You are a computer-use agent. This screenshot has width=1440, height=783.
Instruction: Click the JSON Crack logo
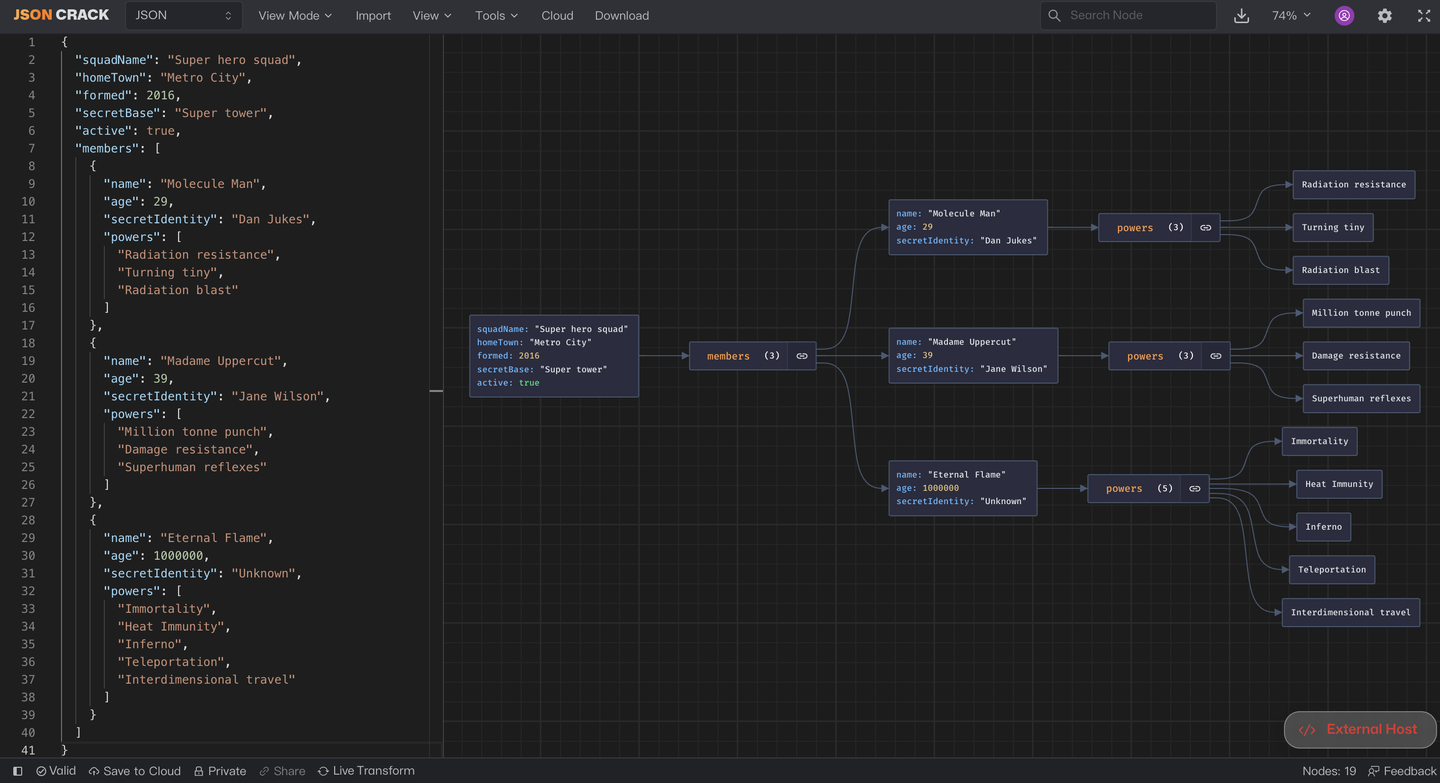[x=61, y=15]
